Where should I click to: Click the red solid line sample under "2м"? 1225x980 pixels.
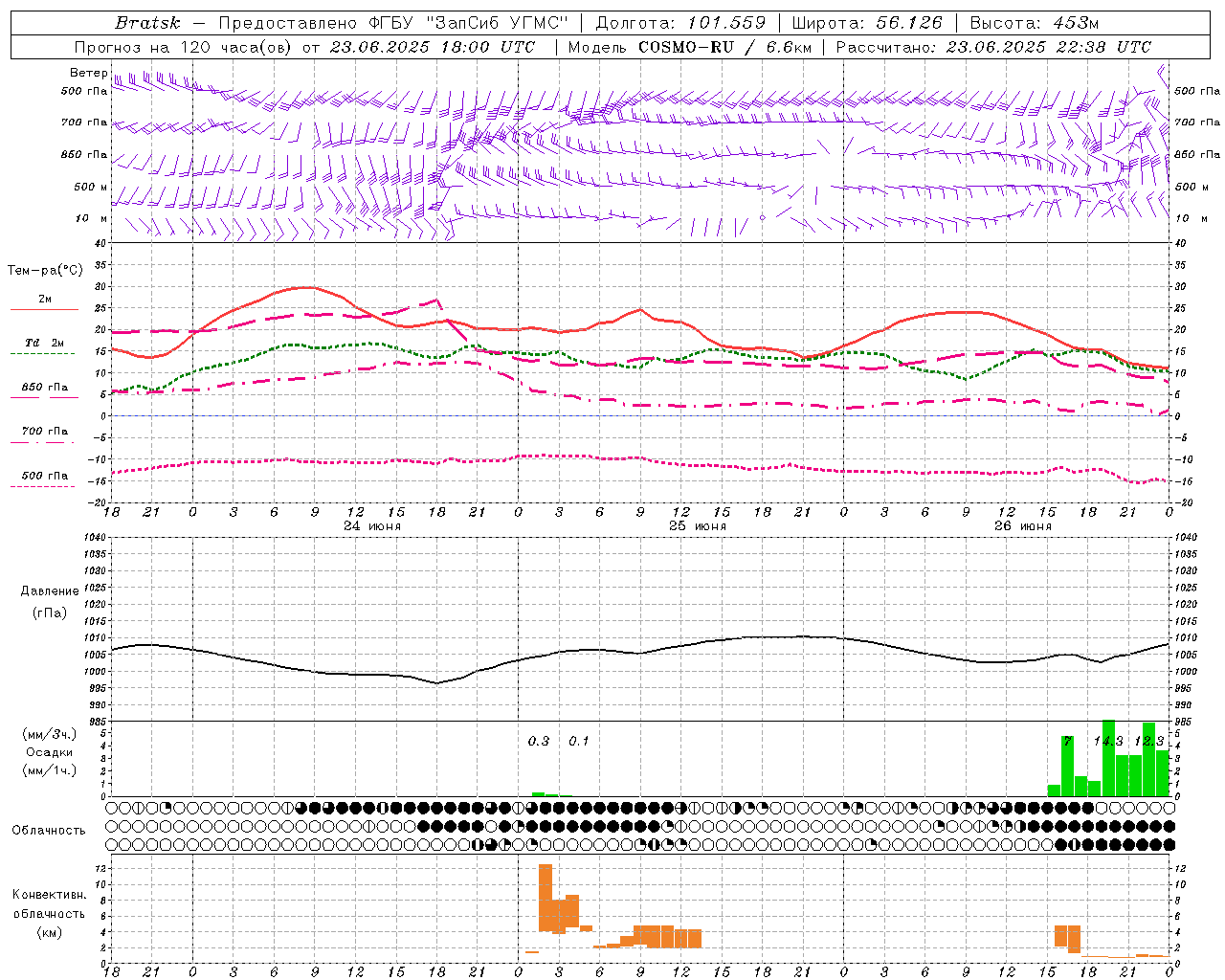tap(45, 310)
